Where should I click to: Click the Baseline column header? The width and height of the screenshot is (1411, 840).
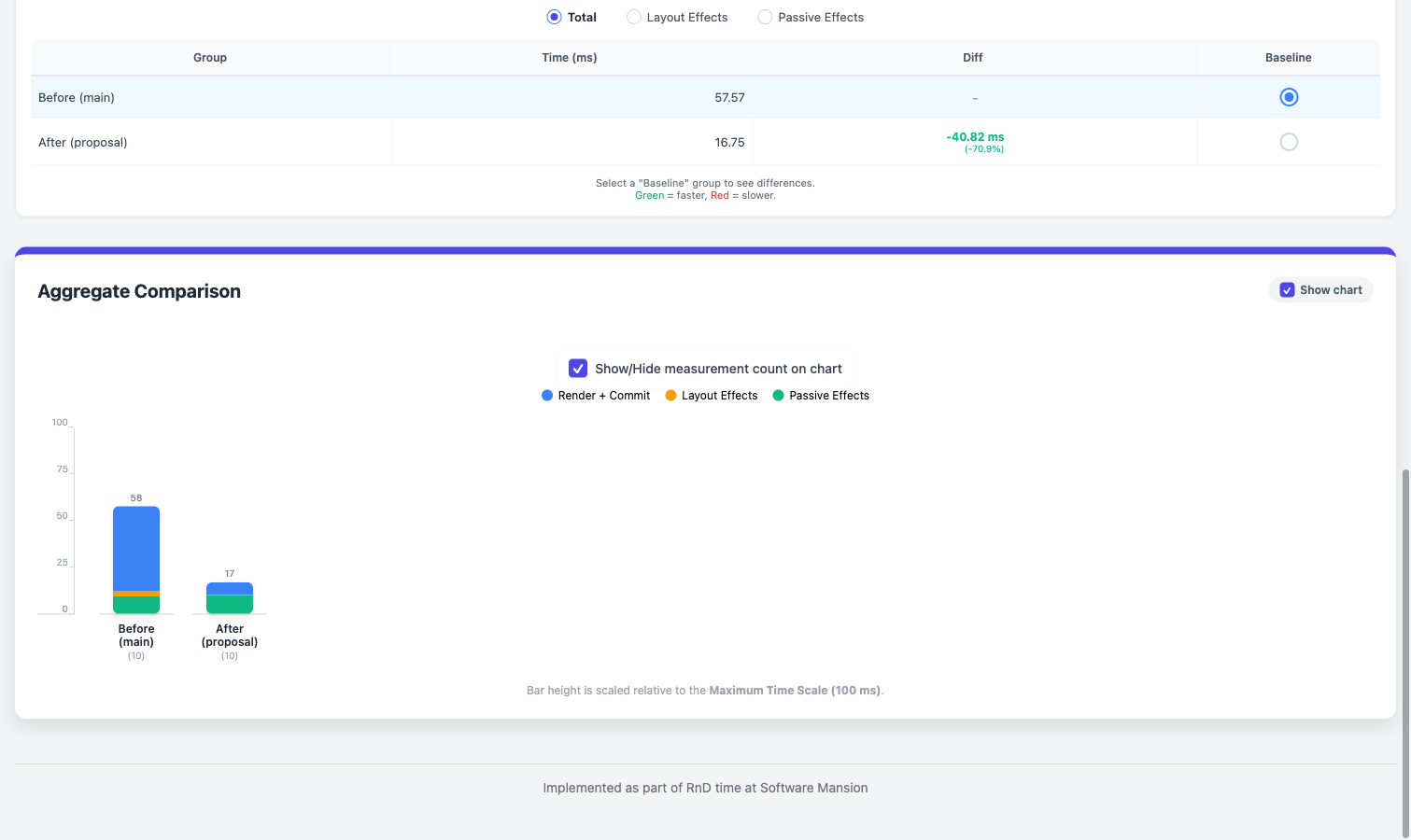click(1289, 58)
